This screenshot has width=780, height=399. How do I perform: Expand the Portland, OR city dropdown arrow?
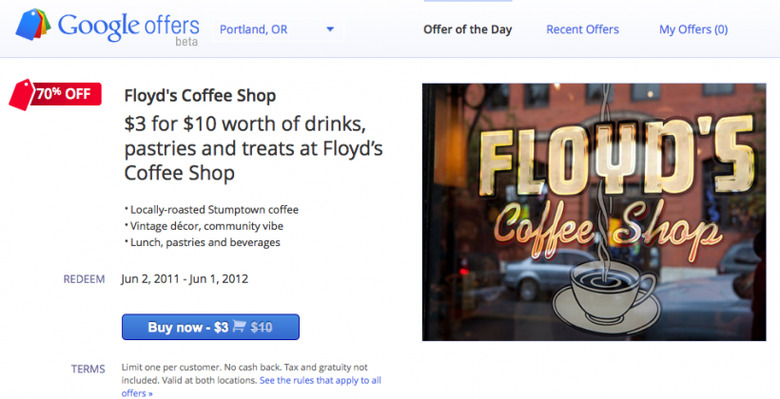point(330,29)
